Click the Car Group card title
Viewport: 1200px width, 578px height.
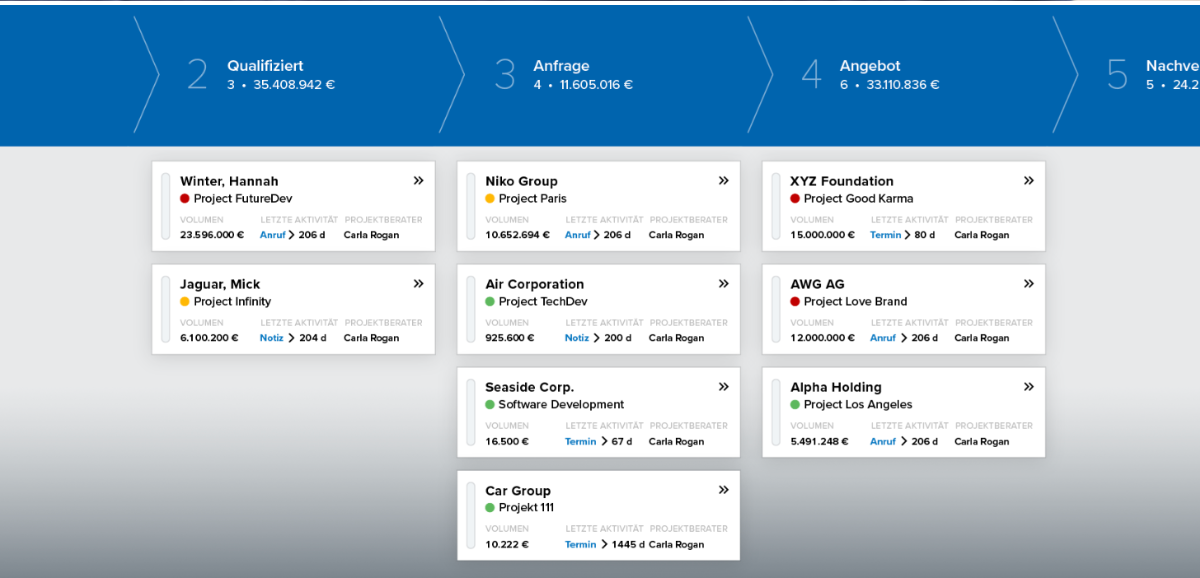518,491
